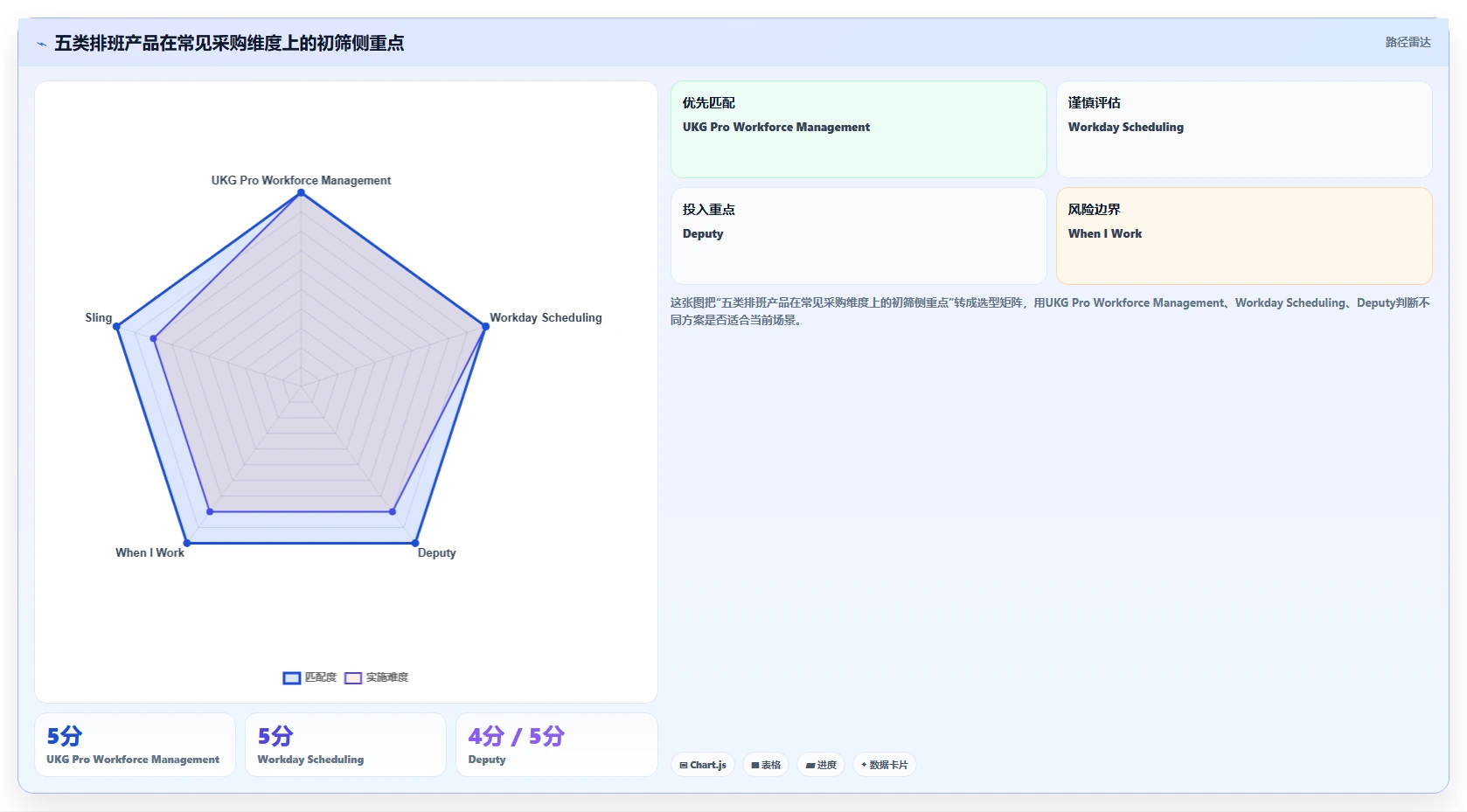1467x812 pixels.
Task: Open the 风险边界 When I Work card
Action: click(x=1244, y=236)
